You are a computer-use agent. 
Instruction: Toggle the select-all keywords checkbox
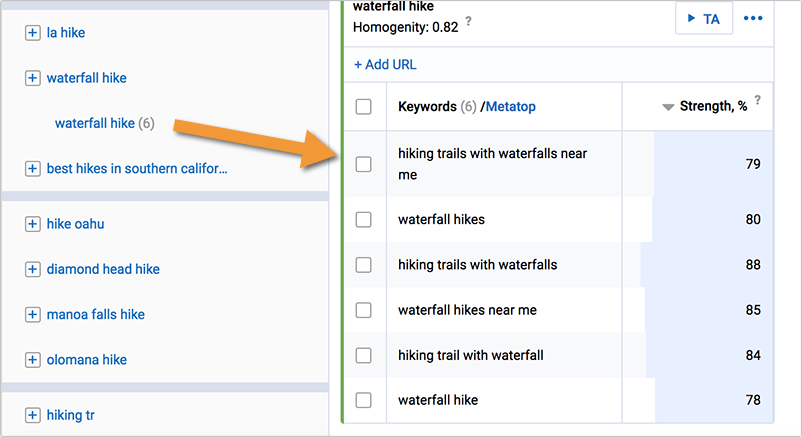[x=363, y=106]
